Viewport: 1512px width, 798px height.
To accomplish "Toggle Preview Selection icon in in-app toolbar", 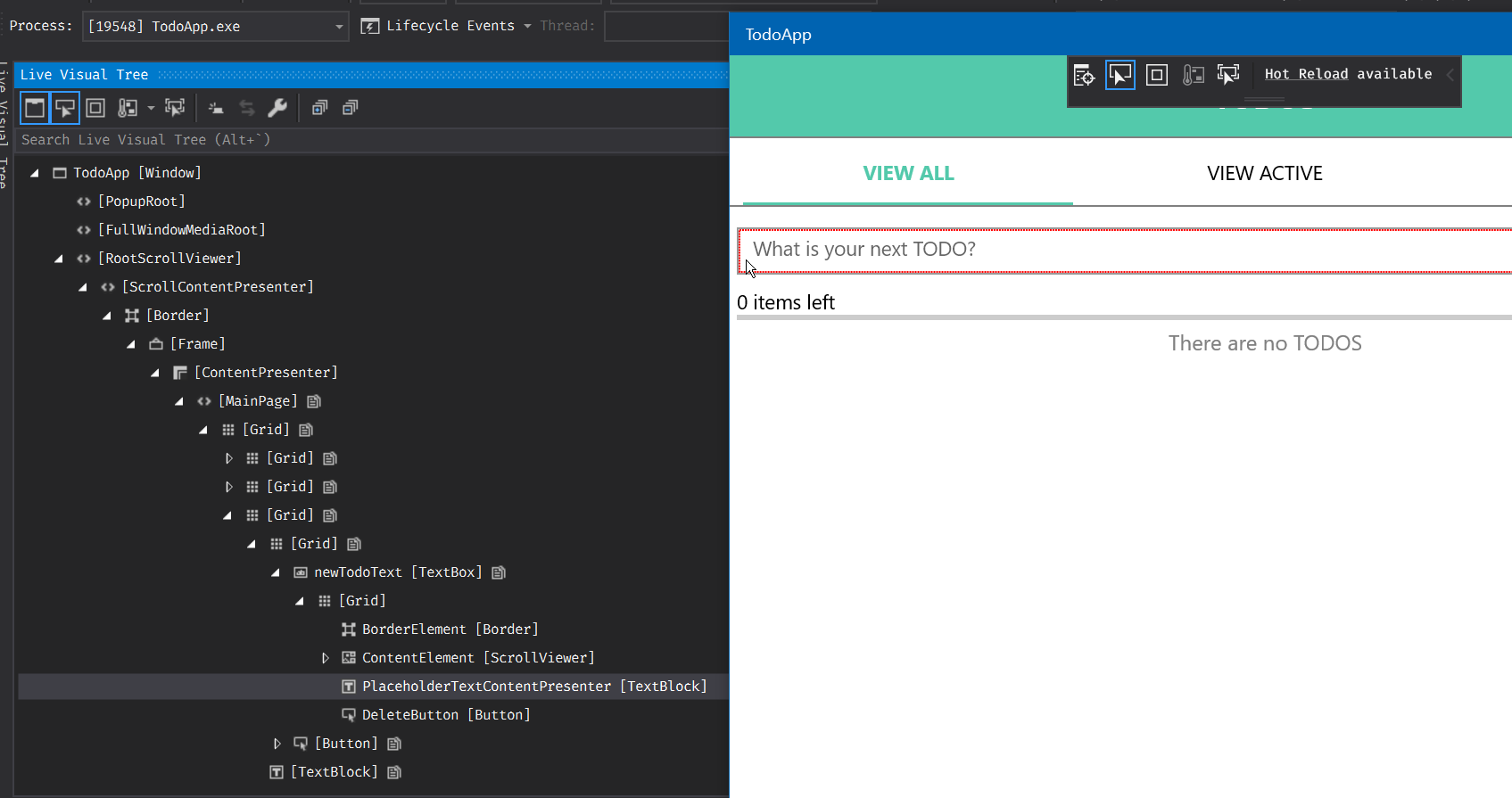I will [x=1228, y=75].
